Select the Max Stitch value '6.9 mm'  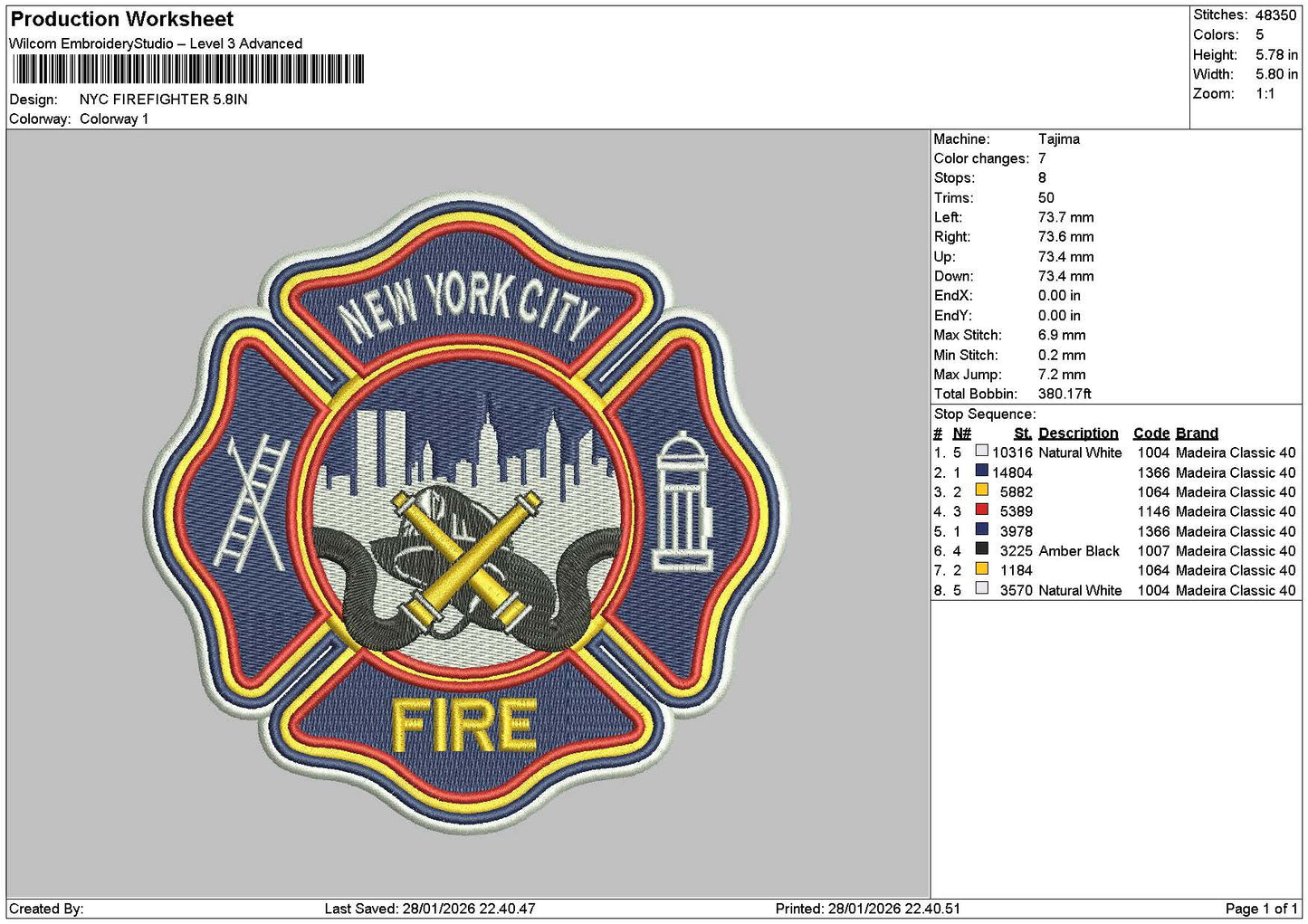click(x=1062, y=335)
